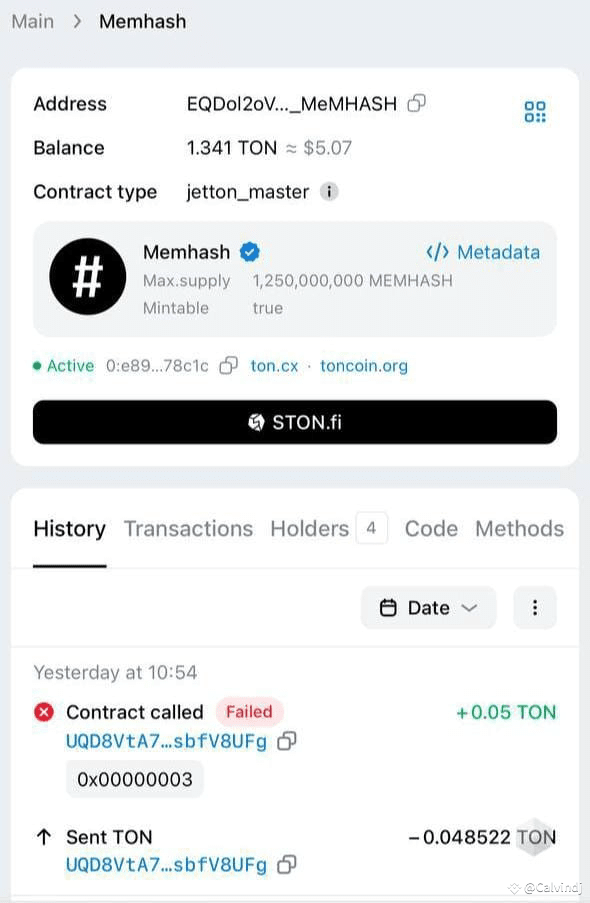The image size is (590, 903).
Task: Open the Holders tab
Action: (309, 529)
